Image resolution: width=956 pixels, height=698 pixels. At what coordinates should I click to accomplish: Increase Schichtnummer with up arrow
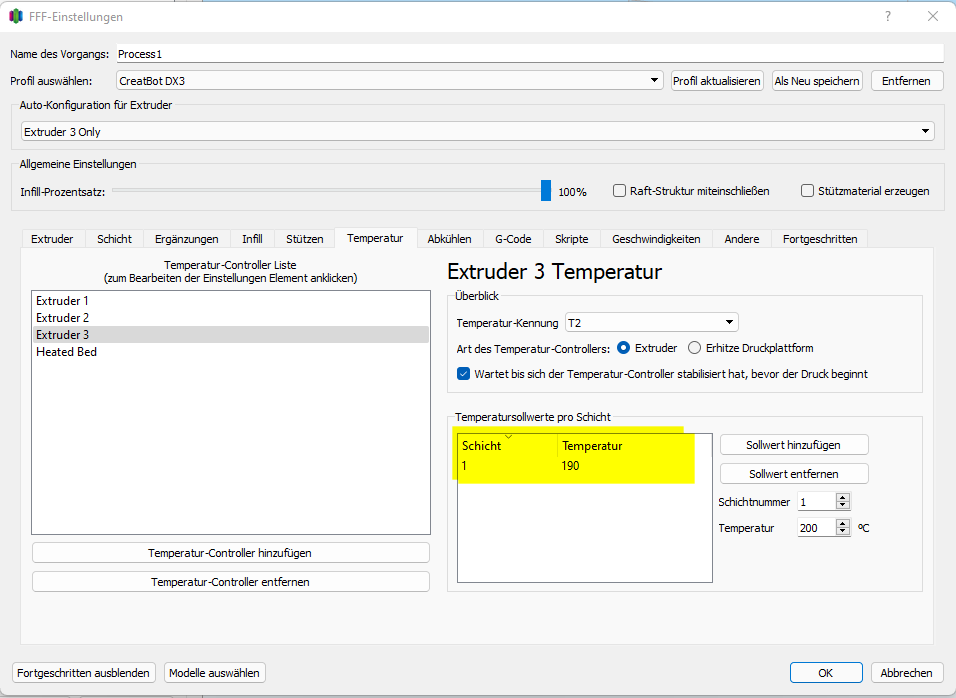843,497
